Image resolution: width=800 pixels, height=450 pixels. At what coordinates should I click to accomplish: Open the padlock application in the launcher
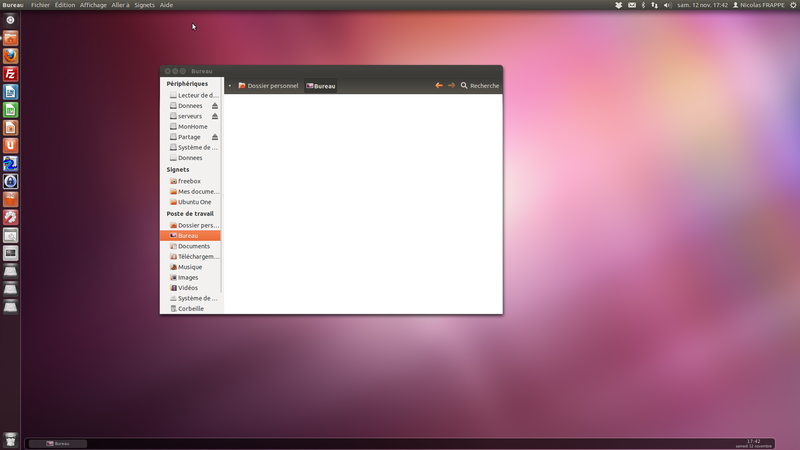(x=10, y=182)
